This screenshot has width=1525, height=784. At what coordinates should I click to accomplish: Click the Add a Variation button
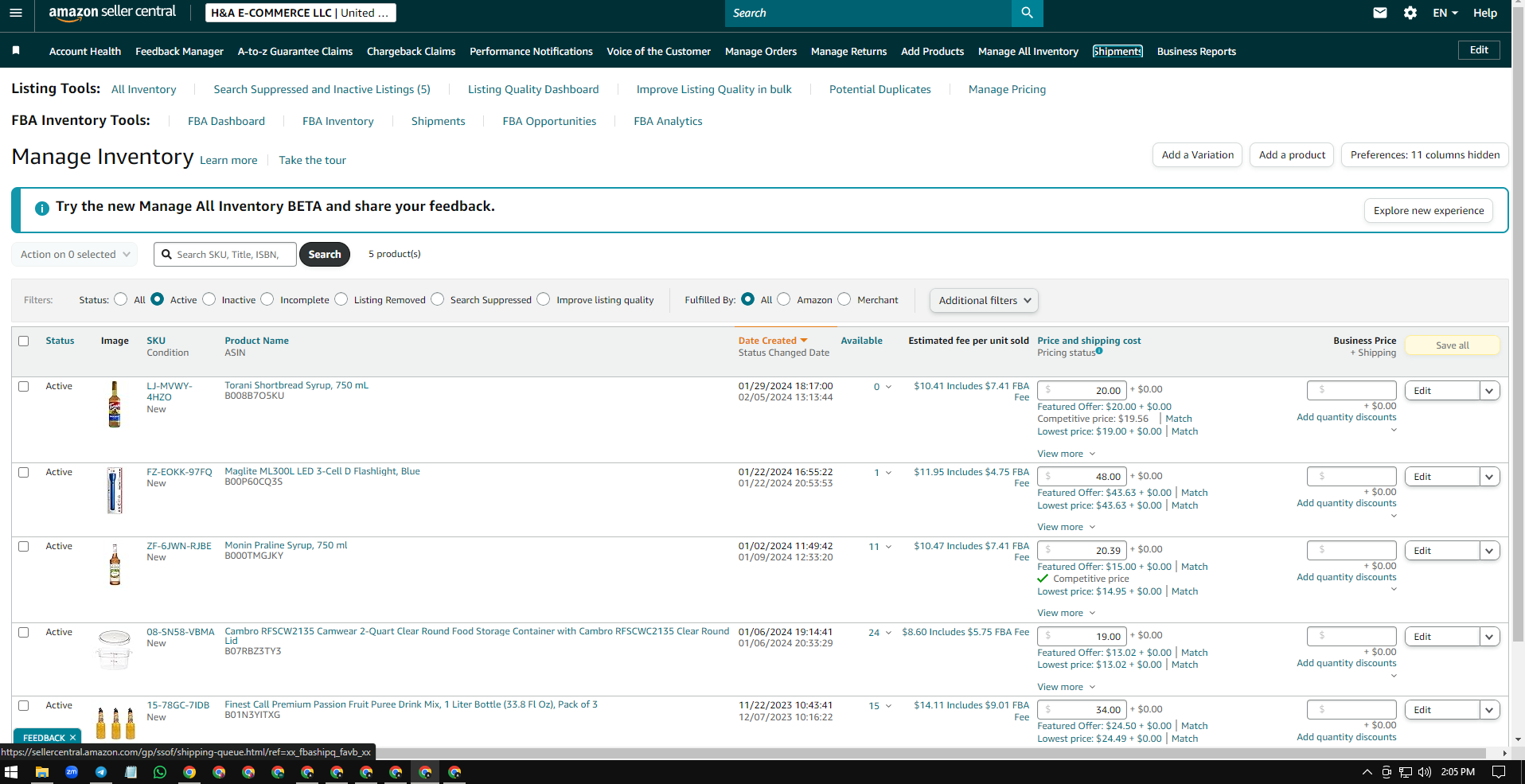1198,155
